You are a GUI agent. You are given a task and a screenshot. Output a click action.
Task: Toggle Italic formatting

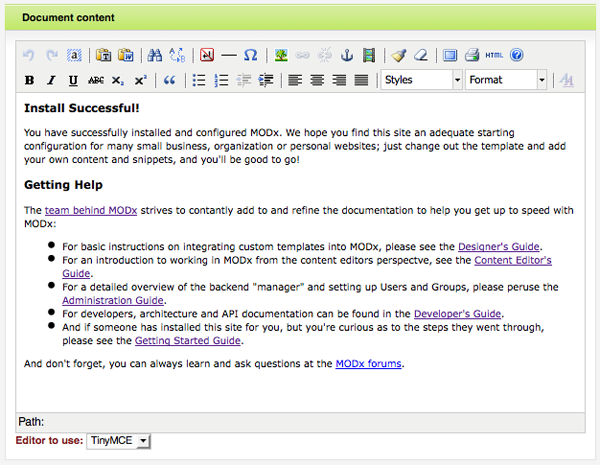click(x=51, y=80)
